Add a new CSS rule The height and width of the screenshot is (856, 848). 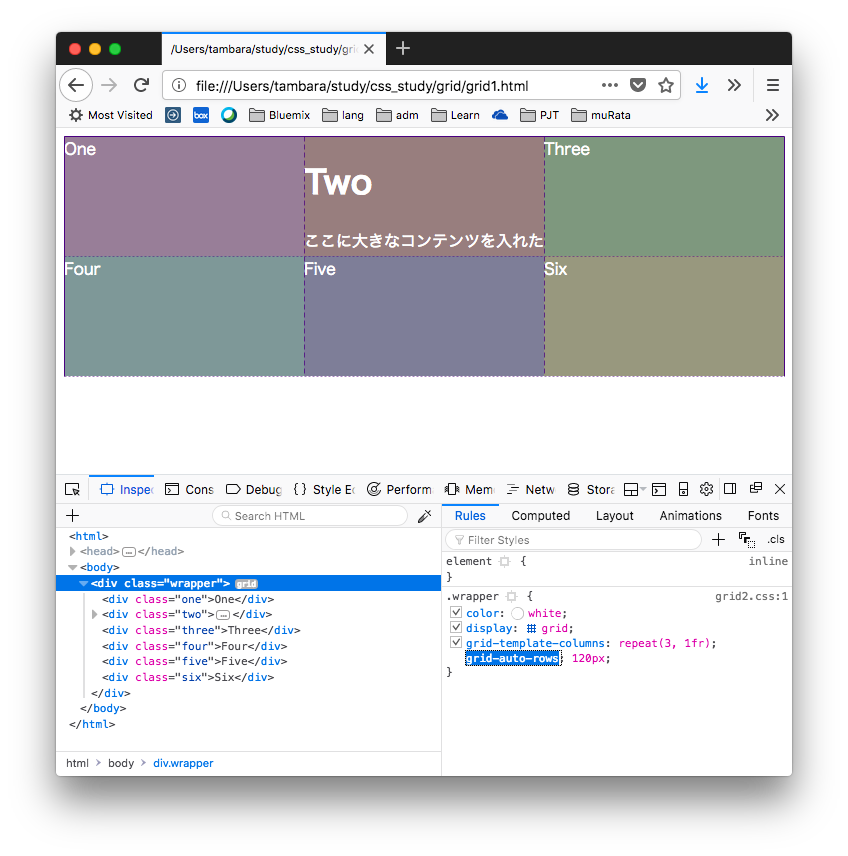719,540
